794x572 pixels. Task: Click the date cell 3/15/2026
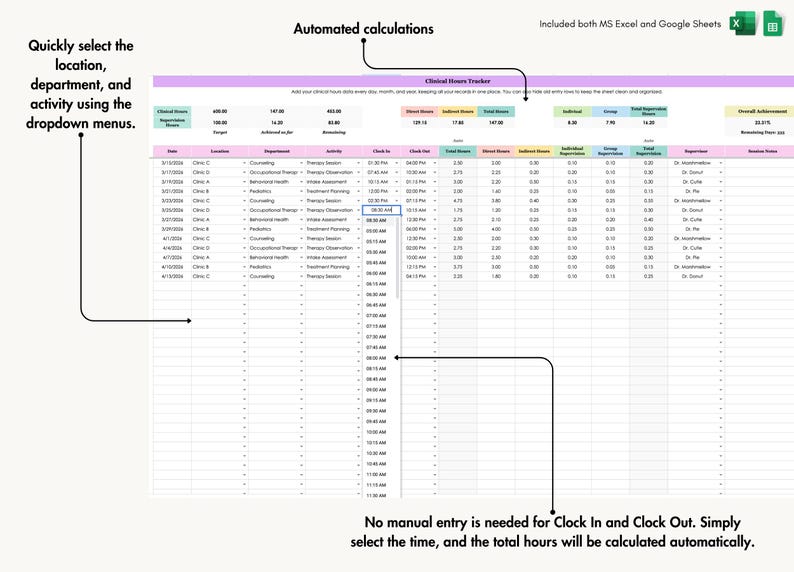click(172, 163)
